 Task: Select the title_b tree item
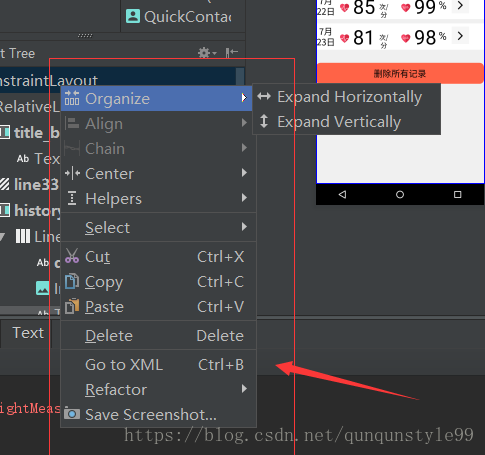[30, 133]
